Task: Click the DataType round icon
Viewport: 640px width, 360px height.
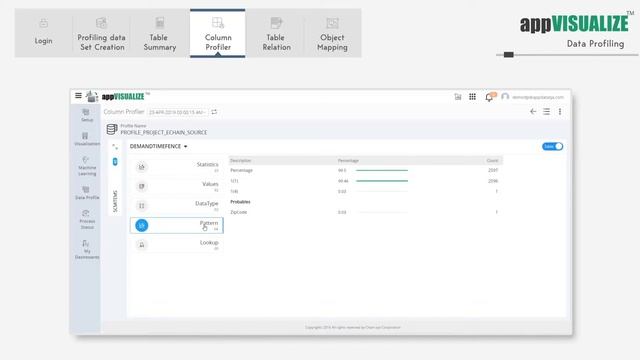Action: point(142,206)
